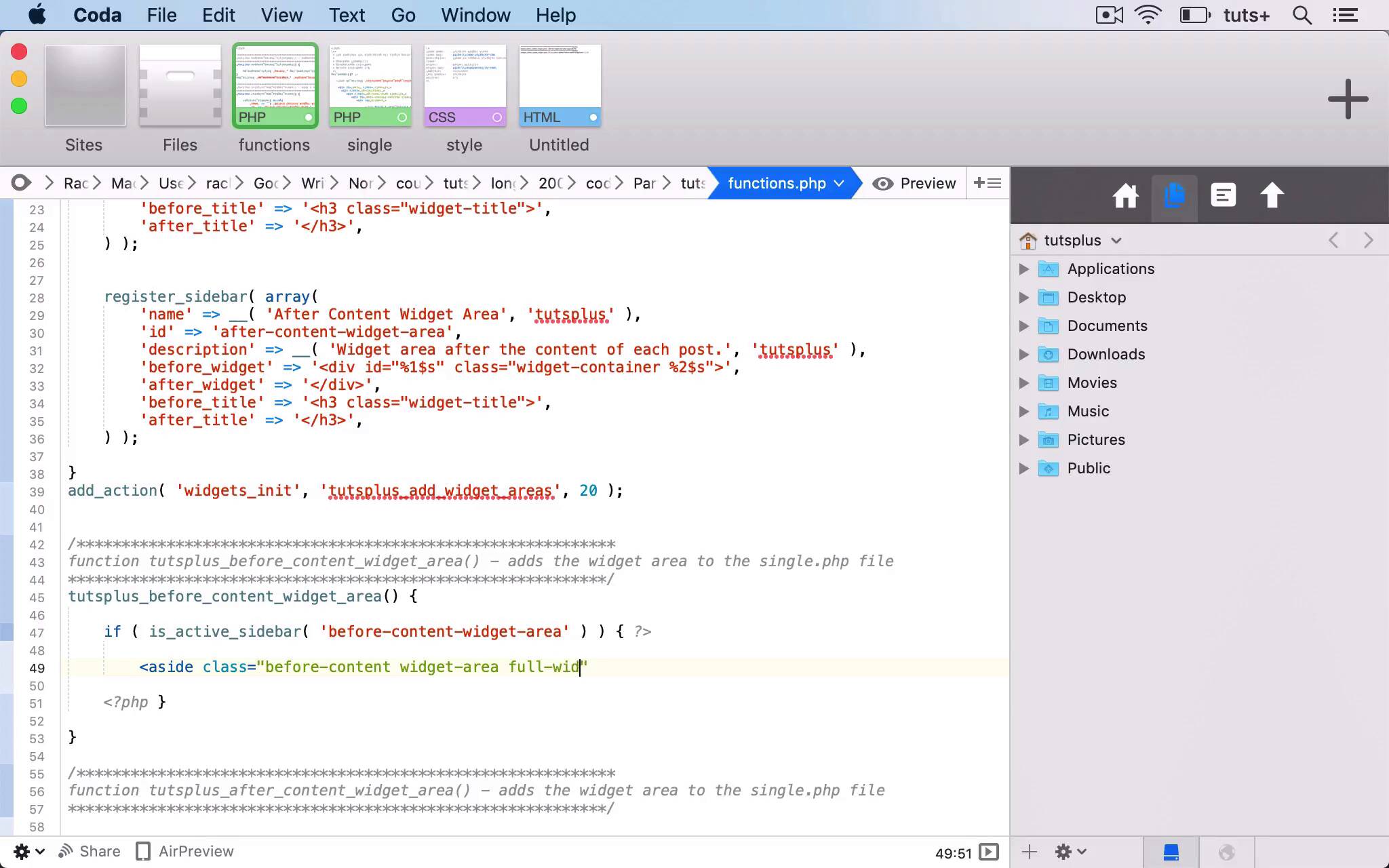
Task: Click the site root icon at the start of the path bar
Action: coord(21,182)
